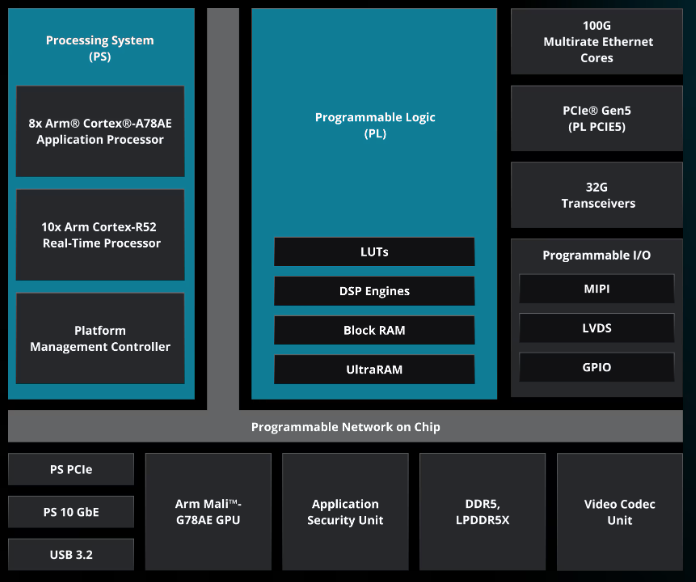696x582 pixels.
Task: Select the LUTs block
Action: [374, 252]
